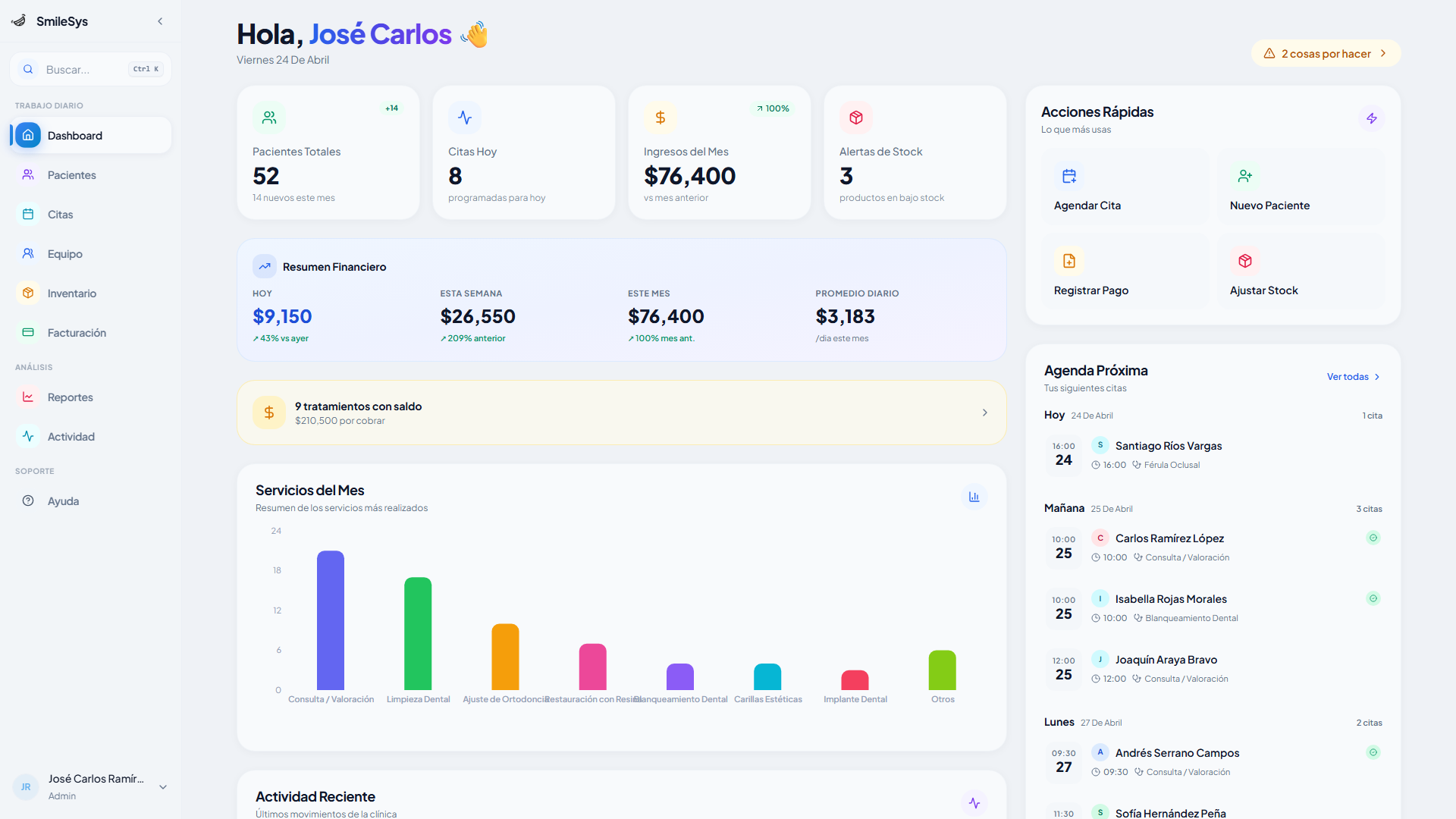Screen dimensions: 1456x819
Task: Toggle status circle for Isabella Rojas Morales
Action: click(1373, 598)
